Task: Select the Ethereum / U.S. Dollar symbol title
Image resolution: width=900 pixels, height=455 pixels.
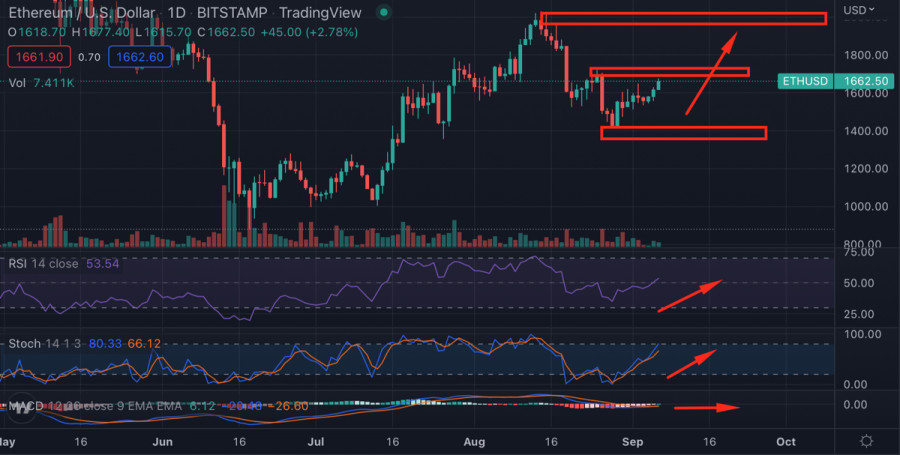Action: pyautogui.click(x=82, y=13)
